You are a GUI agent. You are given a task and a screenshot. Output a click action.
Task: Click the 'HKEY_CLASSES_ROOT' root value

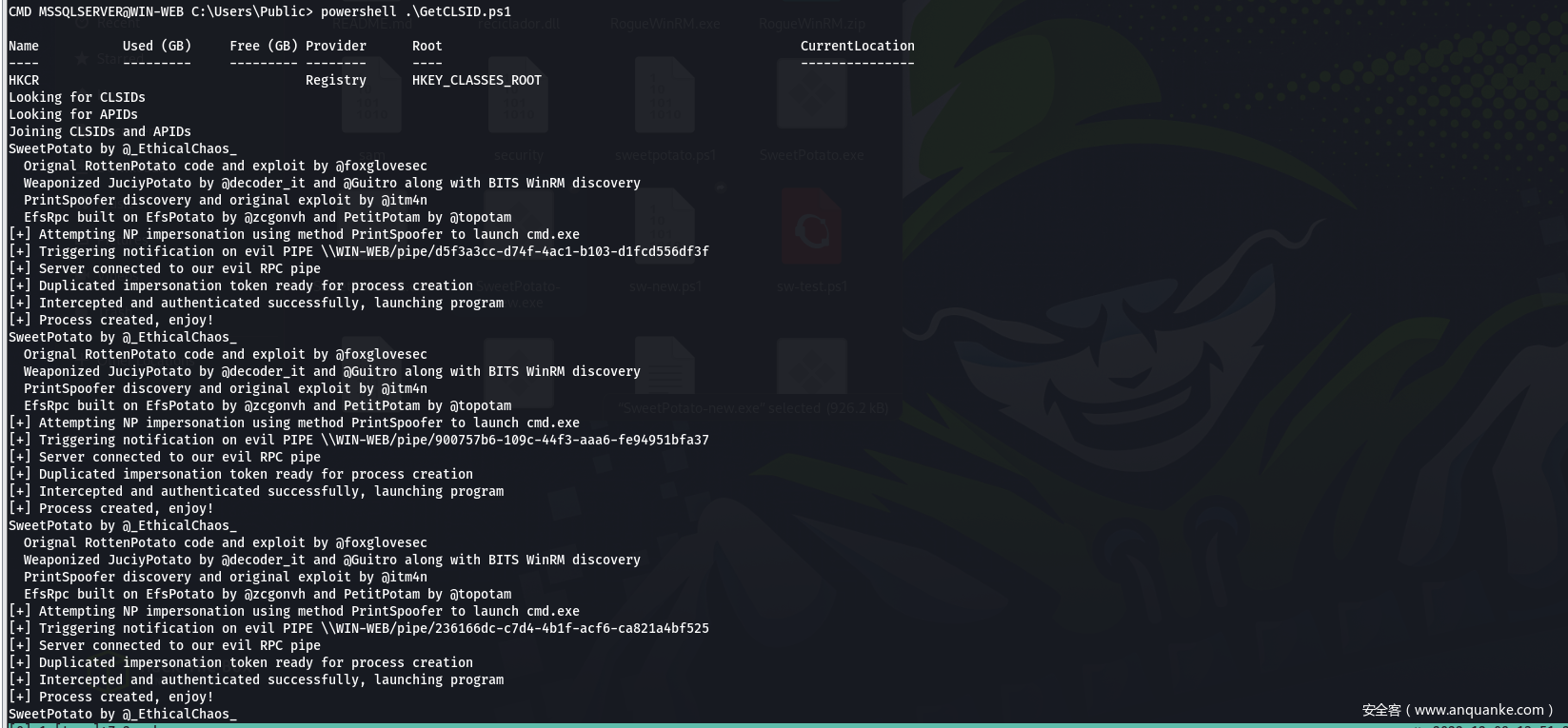coord(477,80)
